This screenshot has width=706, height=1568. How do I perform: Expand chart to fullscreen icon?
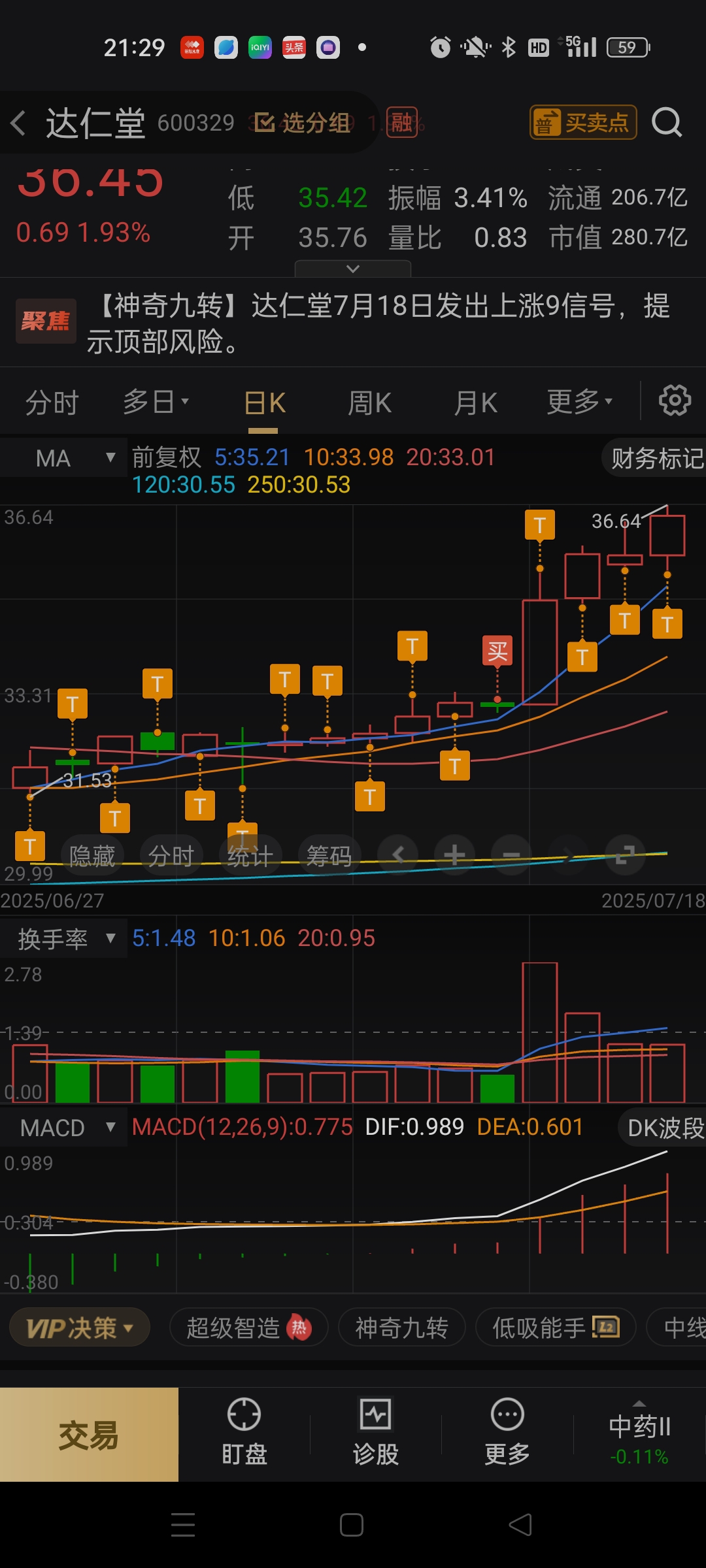625,855
